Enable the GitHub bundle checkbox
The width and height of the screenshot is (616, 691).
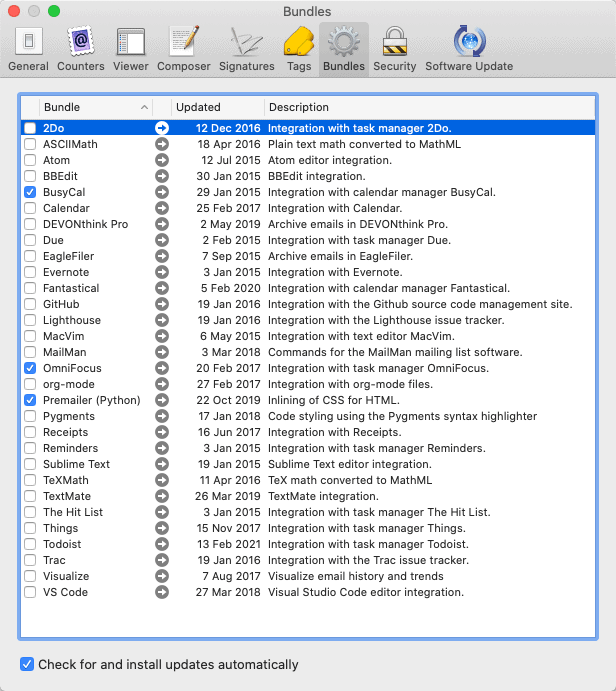pyautogui.click(x=30, y=304)
